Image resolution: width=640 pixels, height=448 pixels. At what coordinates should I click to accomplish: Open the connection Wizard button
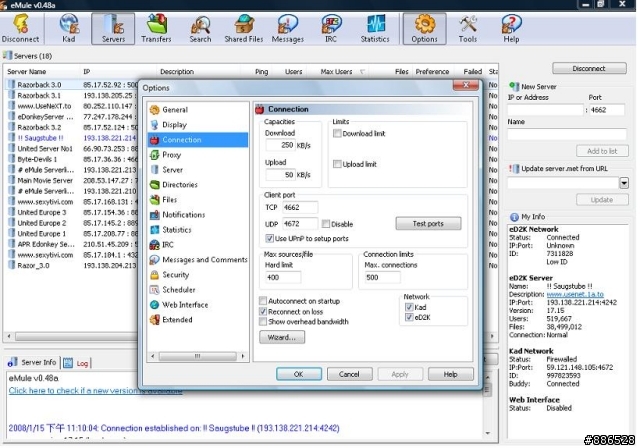(x=282, y=337)
